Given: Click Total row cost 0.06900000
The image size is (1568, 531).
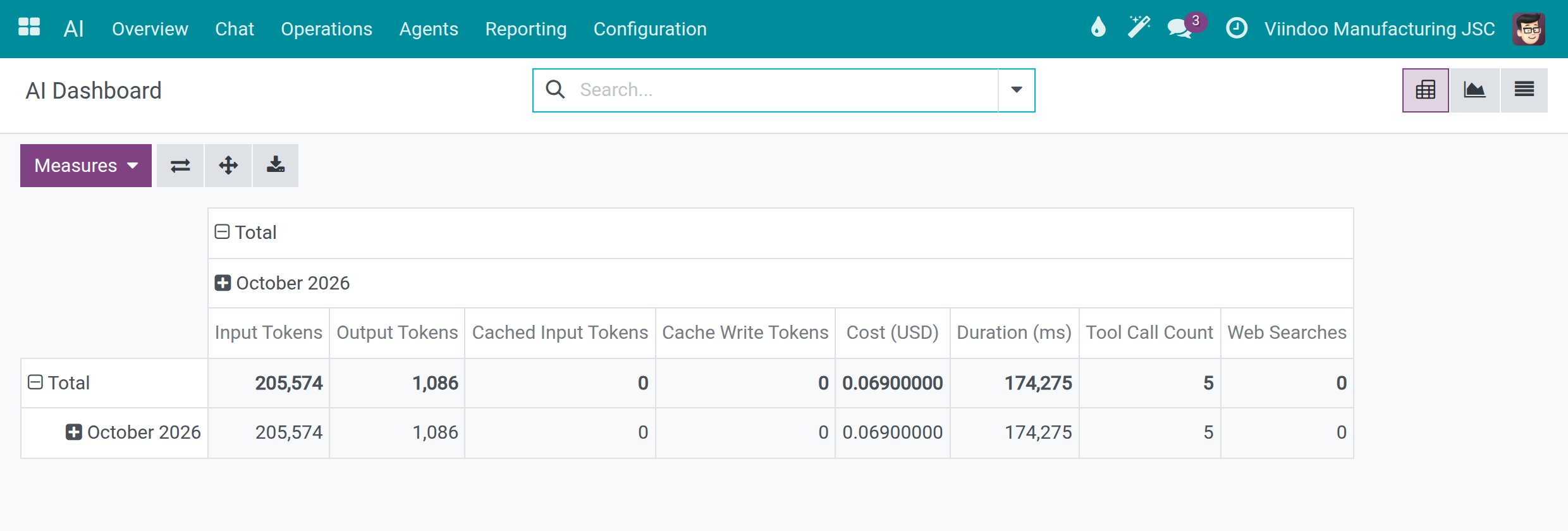Looking at the screenshot, I should point(893,383).
